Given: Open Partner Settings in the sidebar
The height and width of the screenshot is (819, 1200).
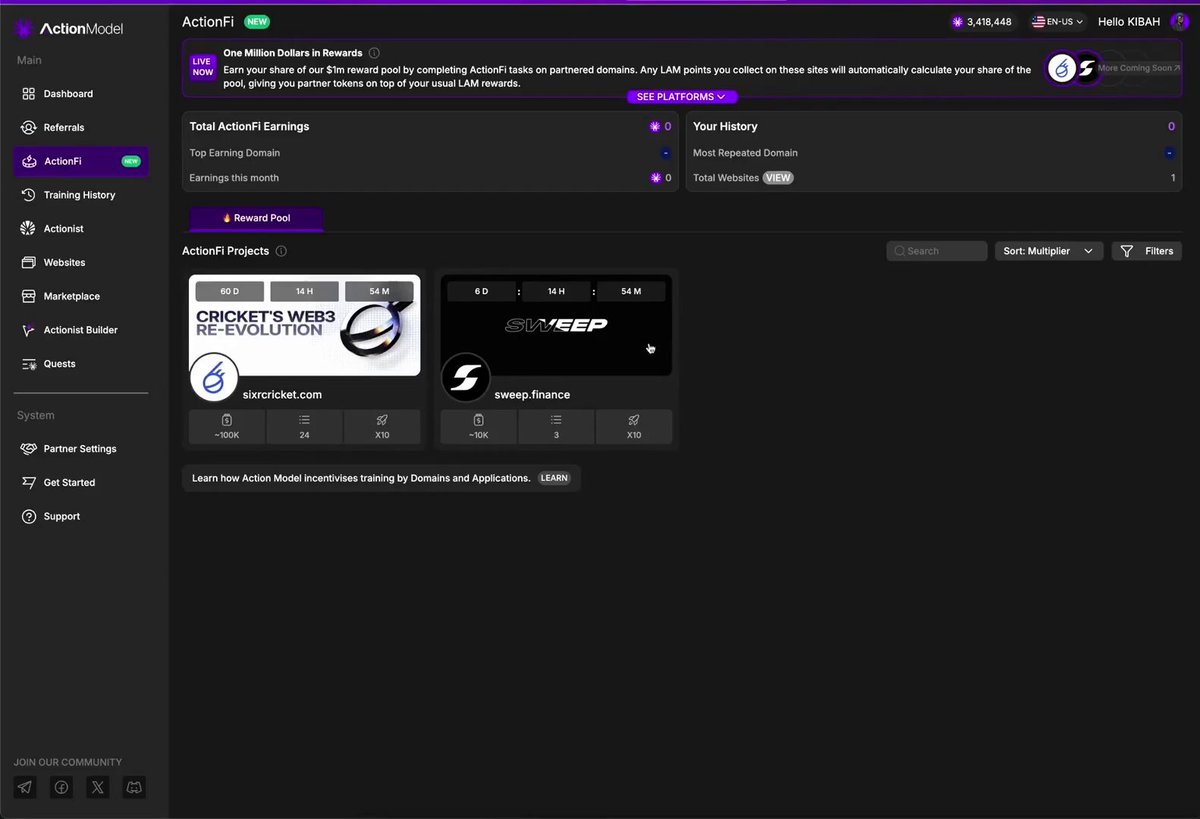Looking at the screenshot, I should pyautogui.click(x=81, y=449).
